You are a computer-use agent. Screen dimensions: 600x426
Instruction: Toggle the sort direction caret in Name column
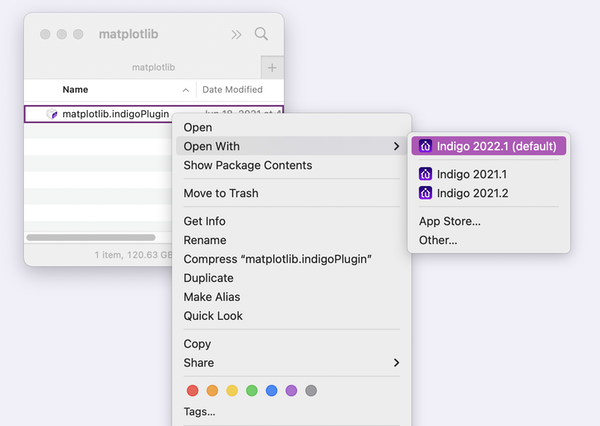click(186, 90)
